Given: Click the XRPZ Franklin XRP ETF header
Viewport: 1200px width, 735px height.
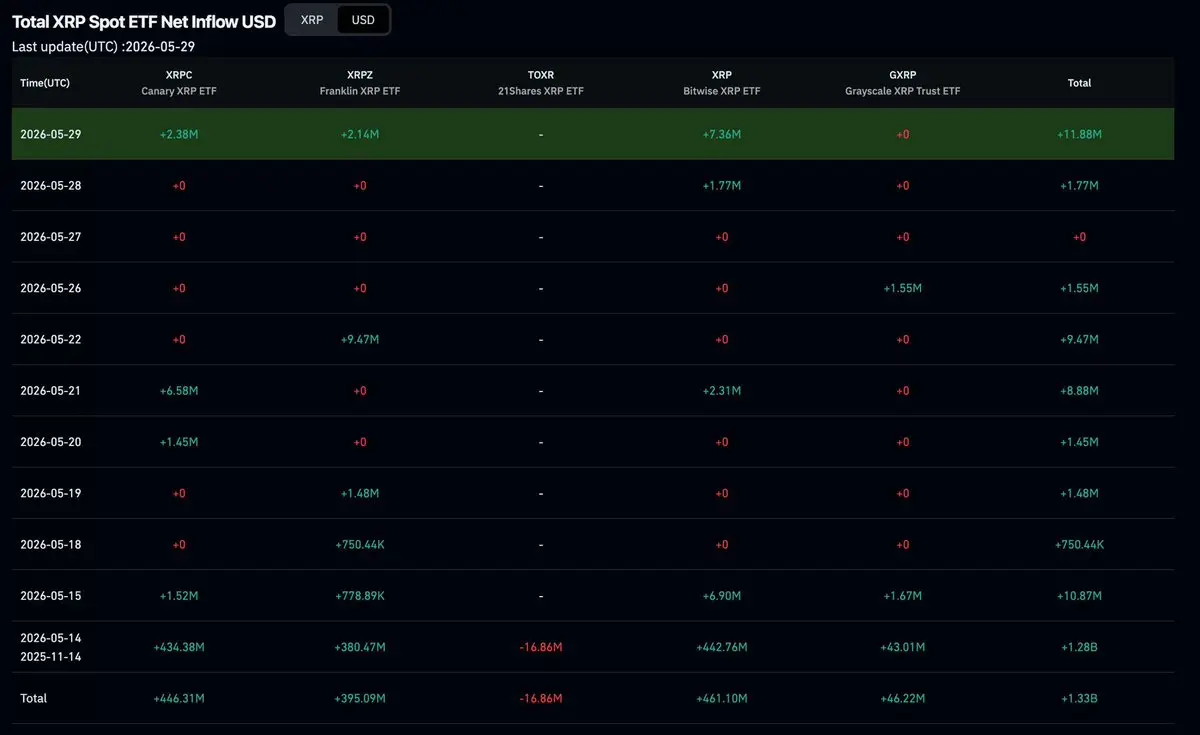Looking at the screenshot, I should click(360, 83).
